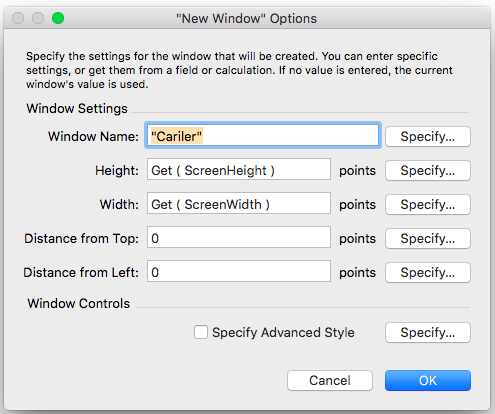Click the greyed-out minimize window button

[38, 18]
